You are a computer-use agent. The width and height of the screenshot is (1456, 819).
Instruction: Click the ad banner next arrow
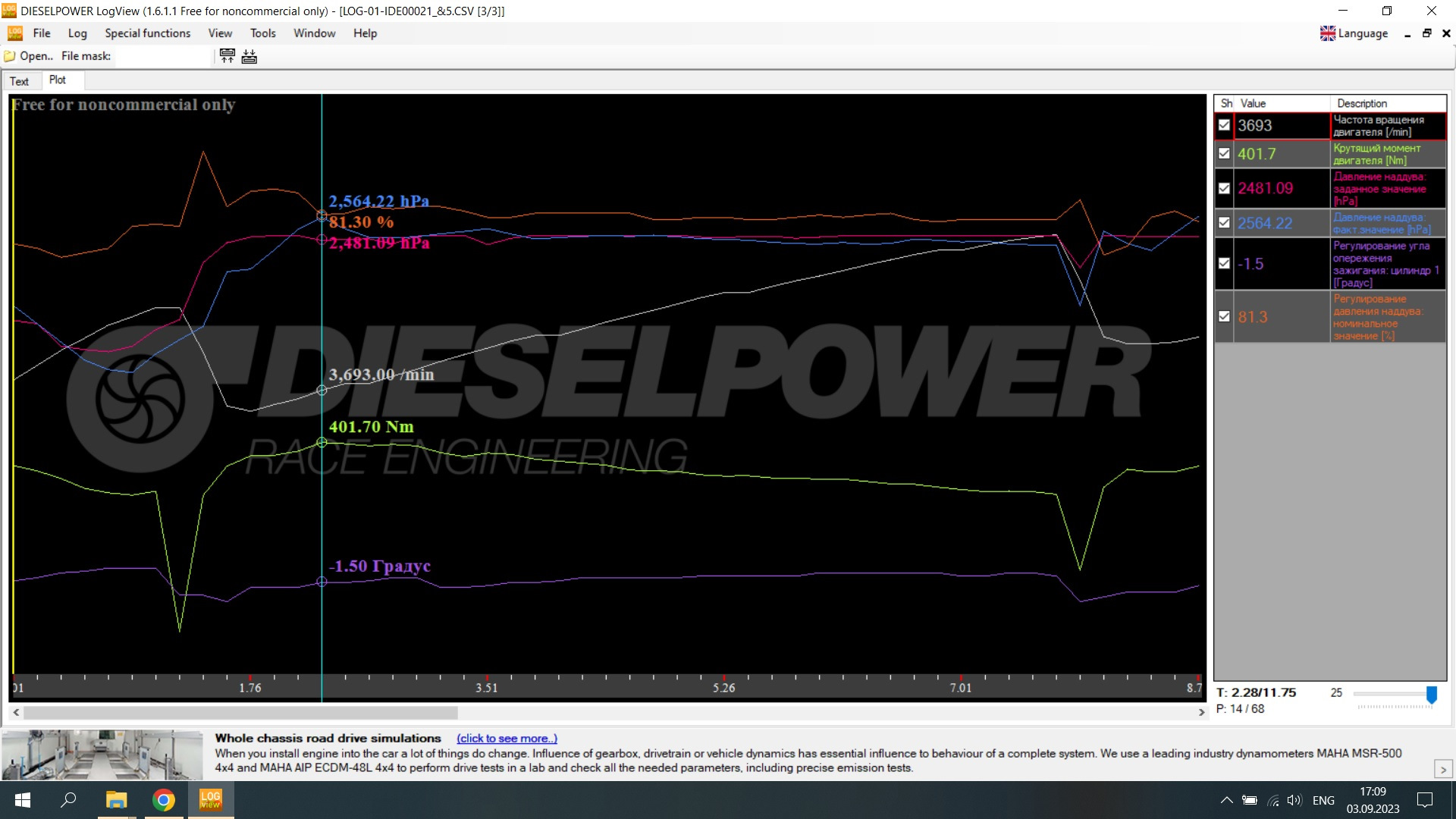[1443, 769]
